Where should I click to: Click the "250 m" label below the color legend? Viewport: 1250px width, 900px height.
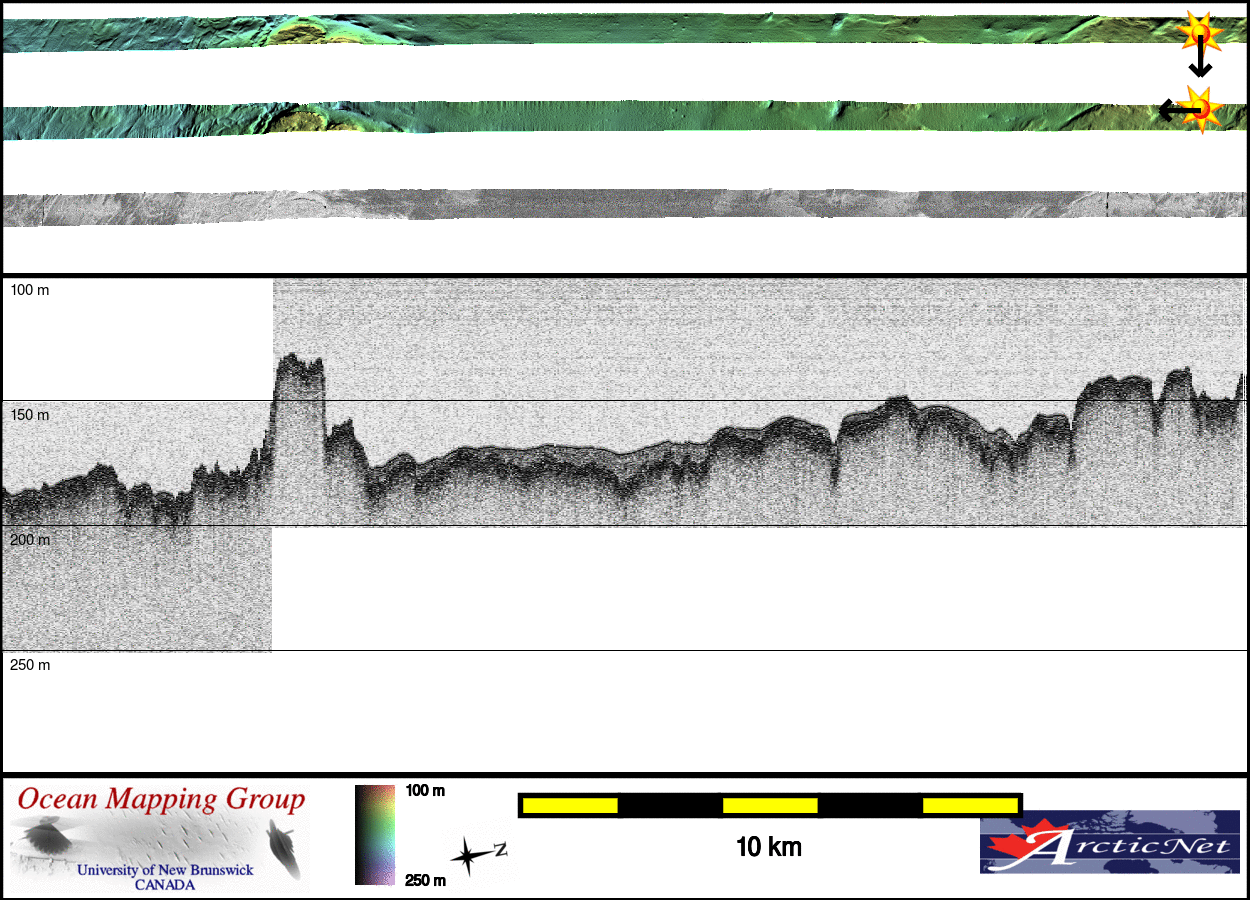click(x=425, y=880)
